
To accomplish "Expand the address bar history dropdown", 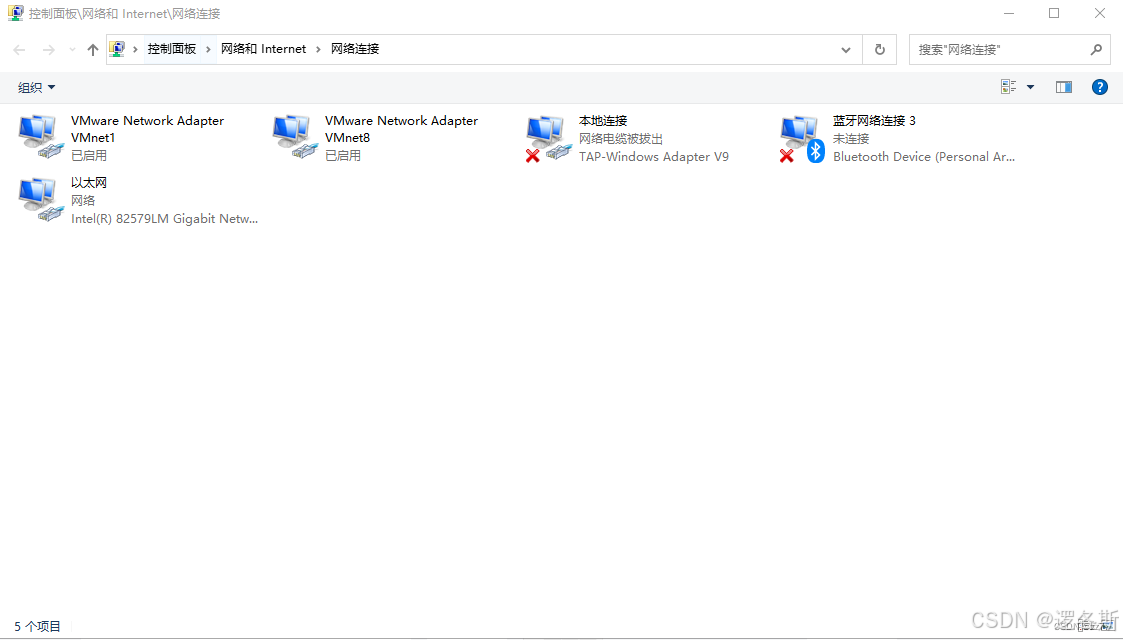I will tap(846, 49).
